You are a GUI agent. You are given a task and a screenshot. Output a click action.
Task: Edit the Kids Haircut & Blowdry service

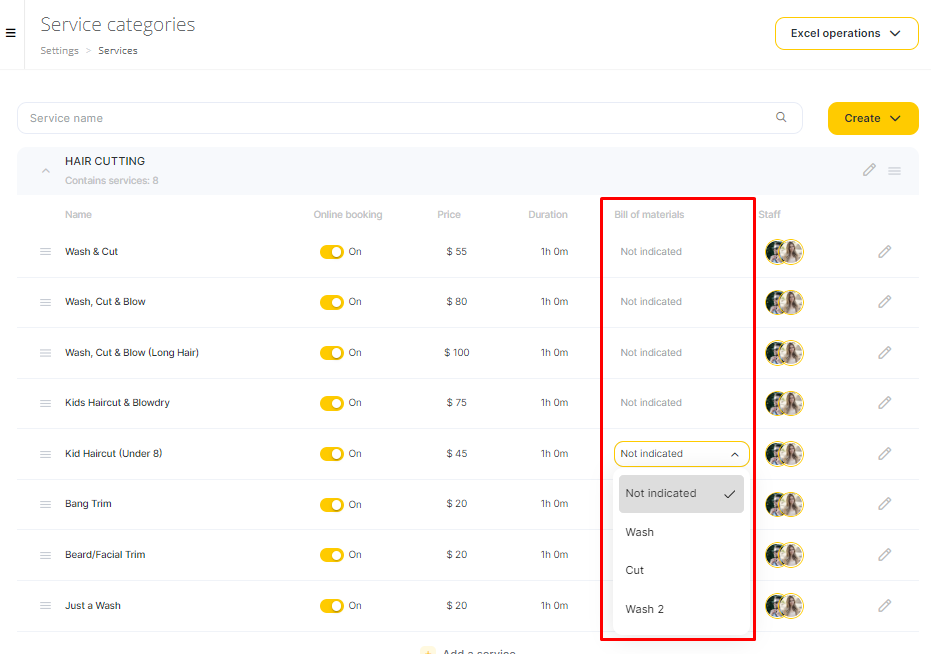coord(884,403)
